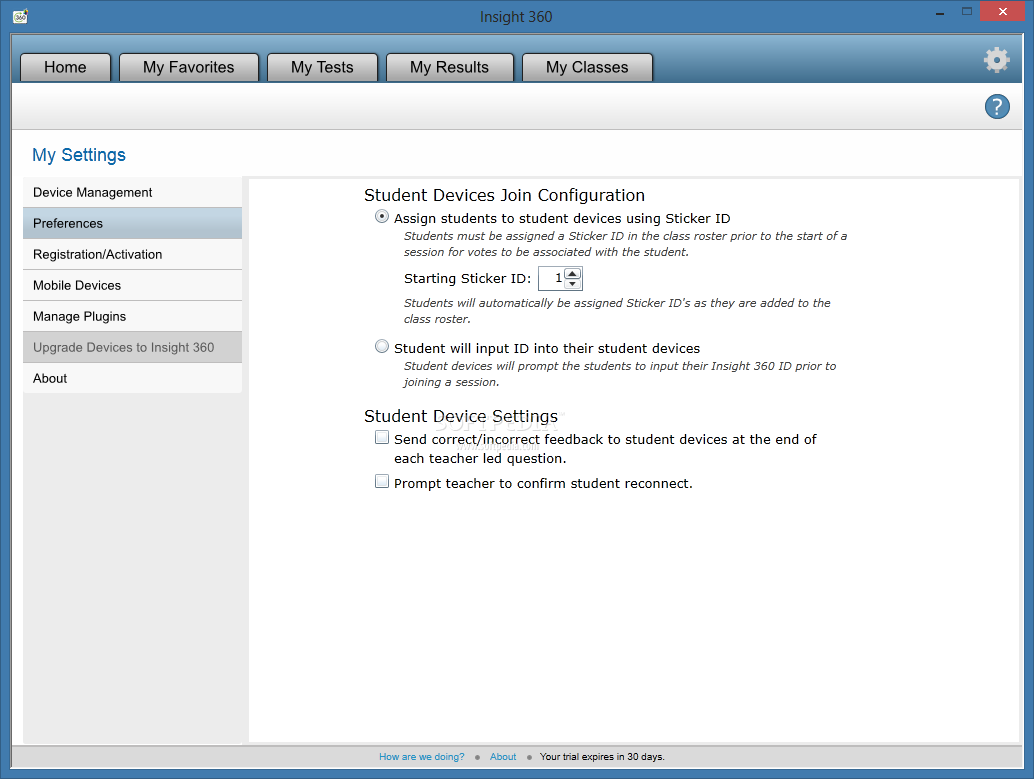This screenshot has width=1034, height=779.
Task: Go to the Home tab
Action: 65,67
